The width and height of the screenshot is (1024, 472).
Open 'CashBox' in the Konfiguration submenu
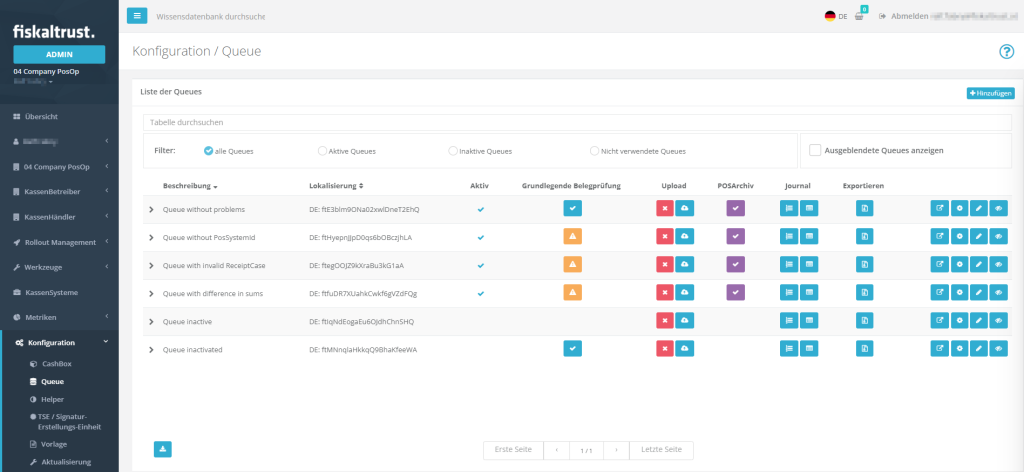click(54, 364)
